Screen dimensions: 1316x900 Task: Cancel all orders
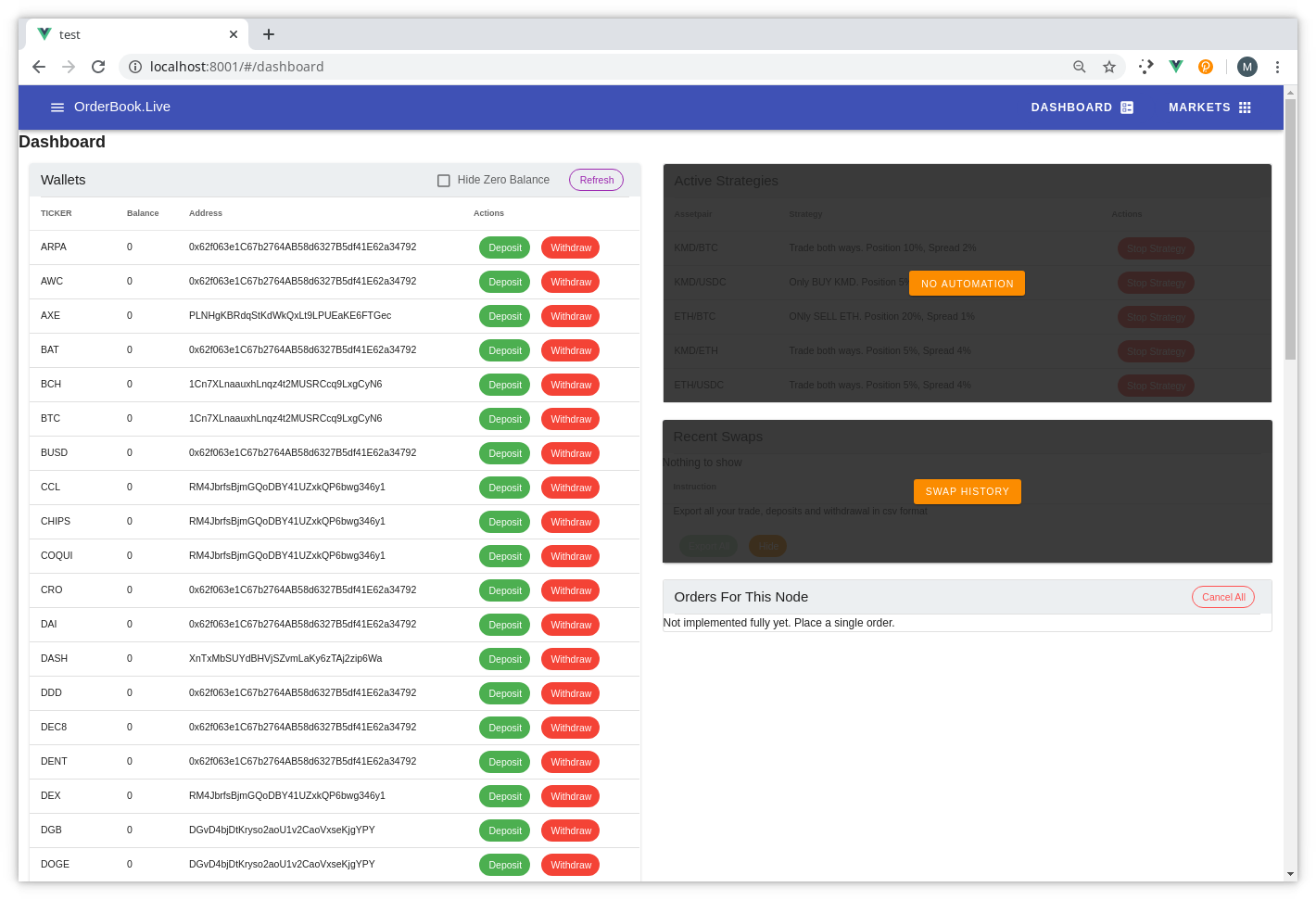[1223, 597]
